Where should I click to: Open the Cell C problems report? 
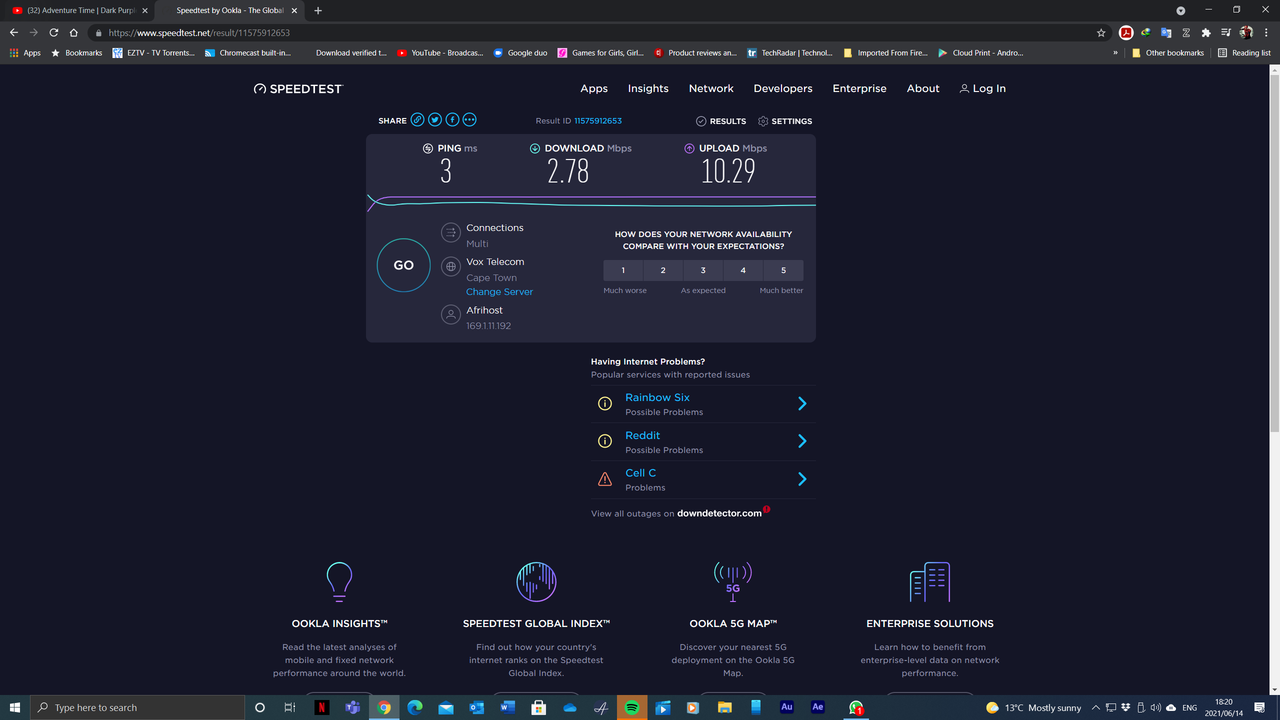pos(641,473)
